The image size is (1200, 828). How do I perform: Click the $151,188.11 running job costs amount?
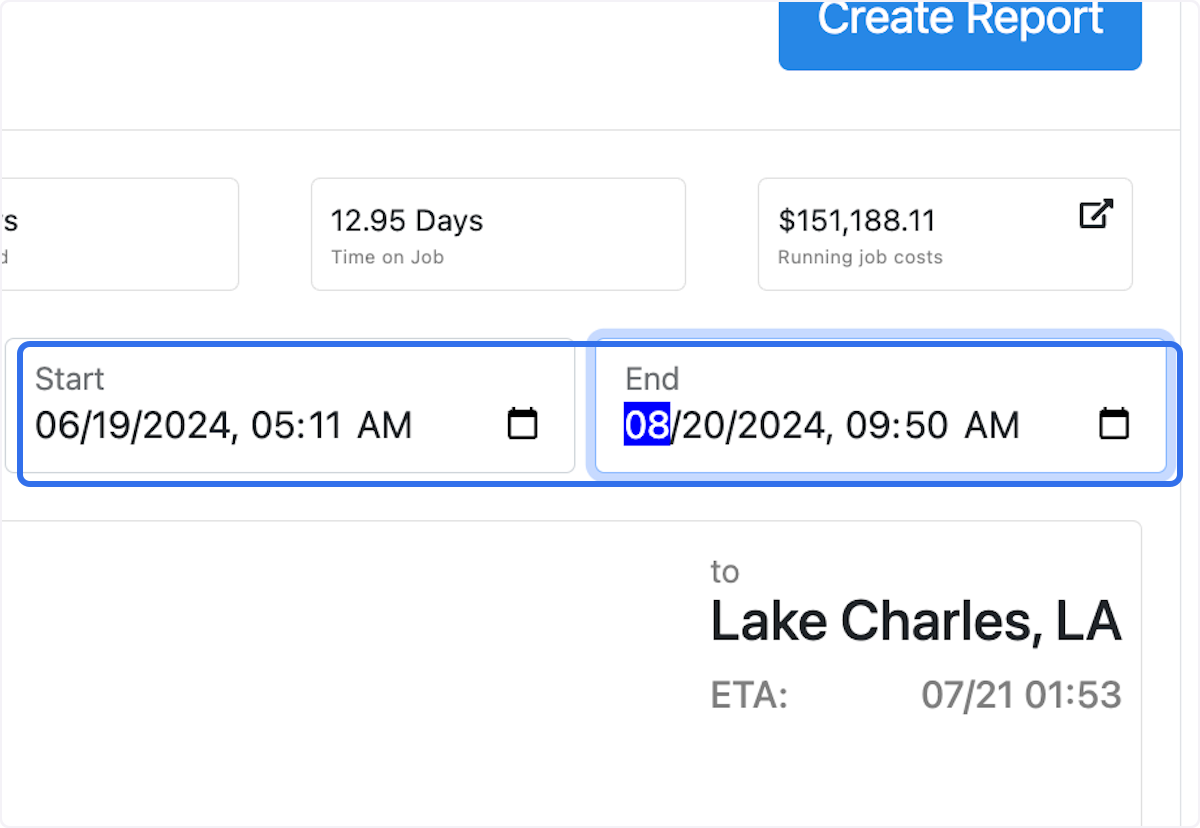click(x=856, y=220)
